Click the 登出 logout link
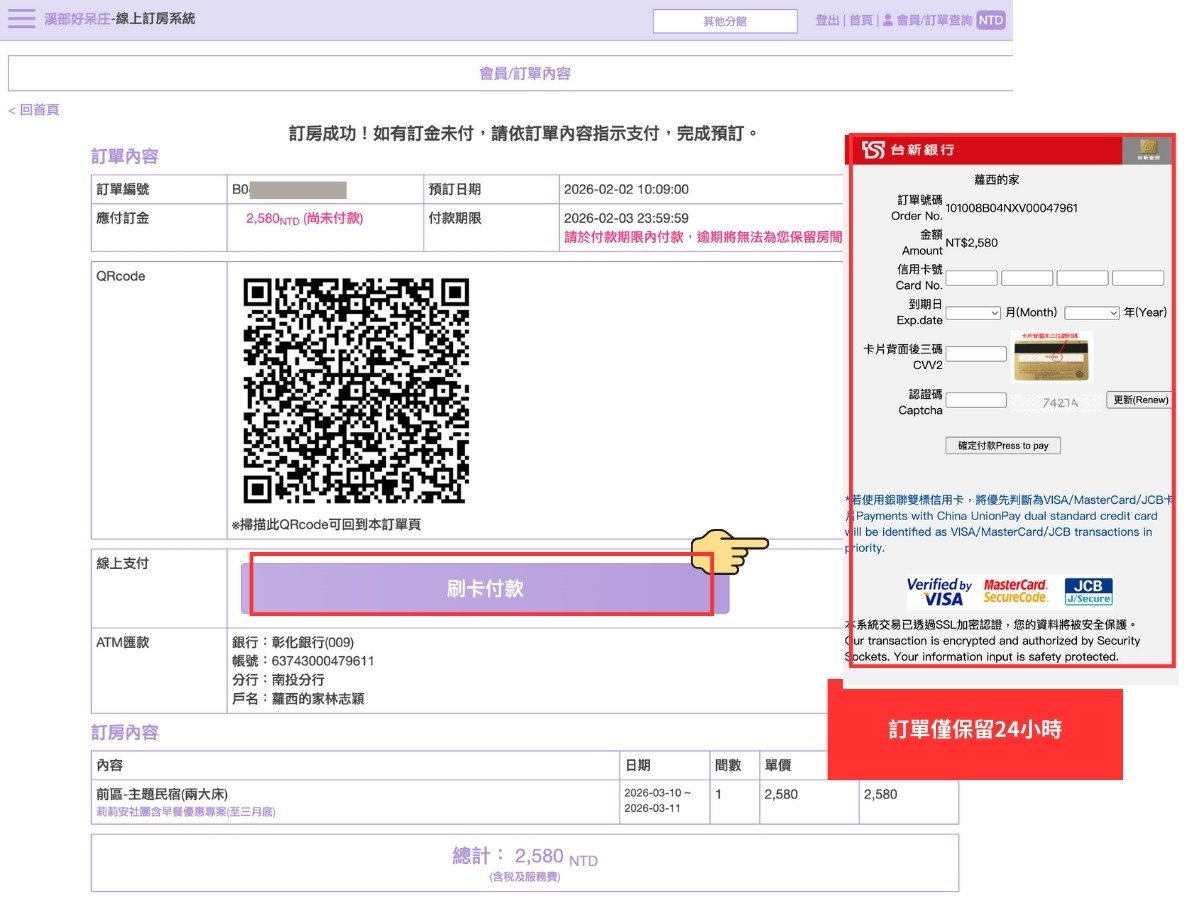 (827, 20)
